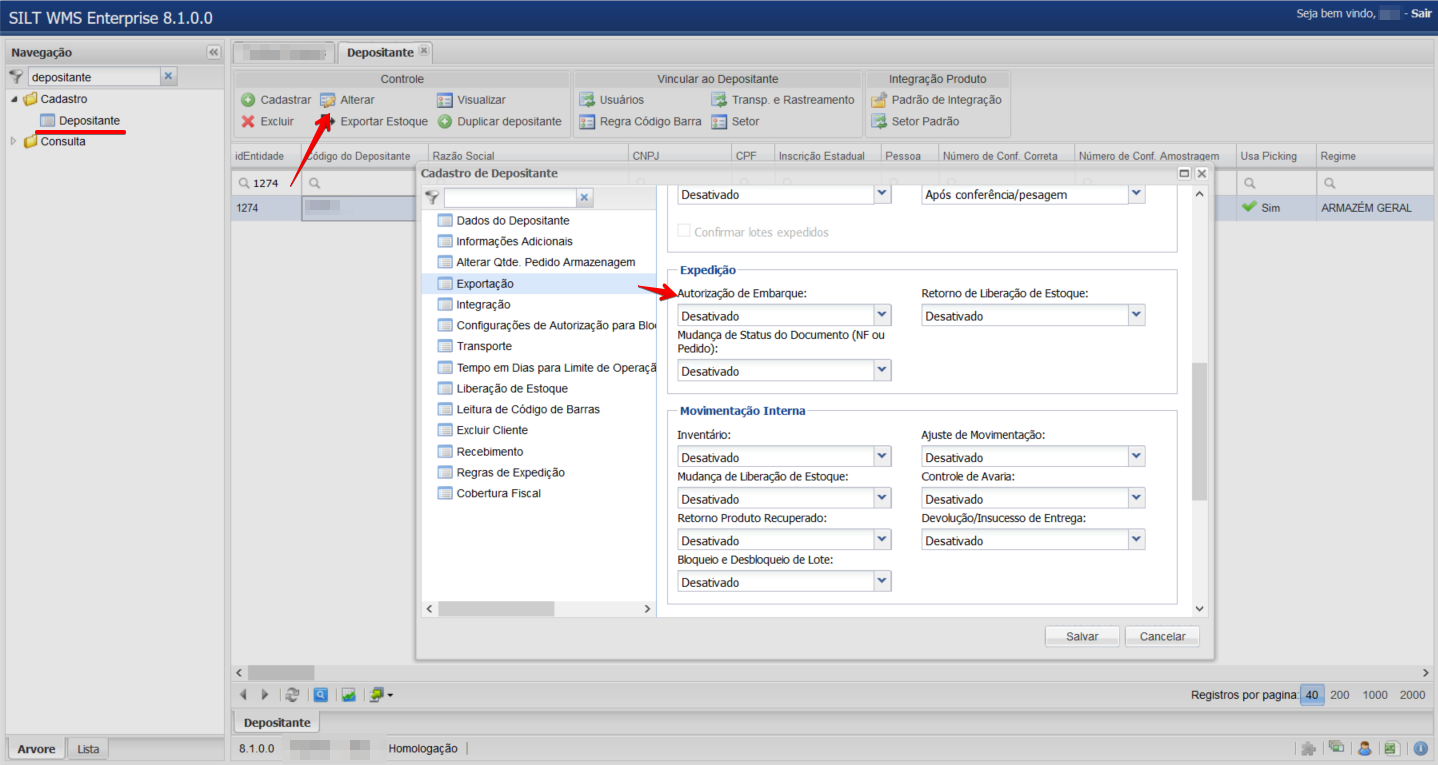Viewport: 1438px width, 765px height.
Task: Click the Padrão de Integração toolbar icon
Action: point(879,100)
